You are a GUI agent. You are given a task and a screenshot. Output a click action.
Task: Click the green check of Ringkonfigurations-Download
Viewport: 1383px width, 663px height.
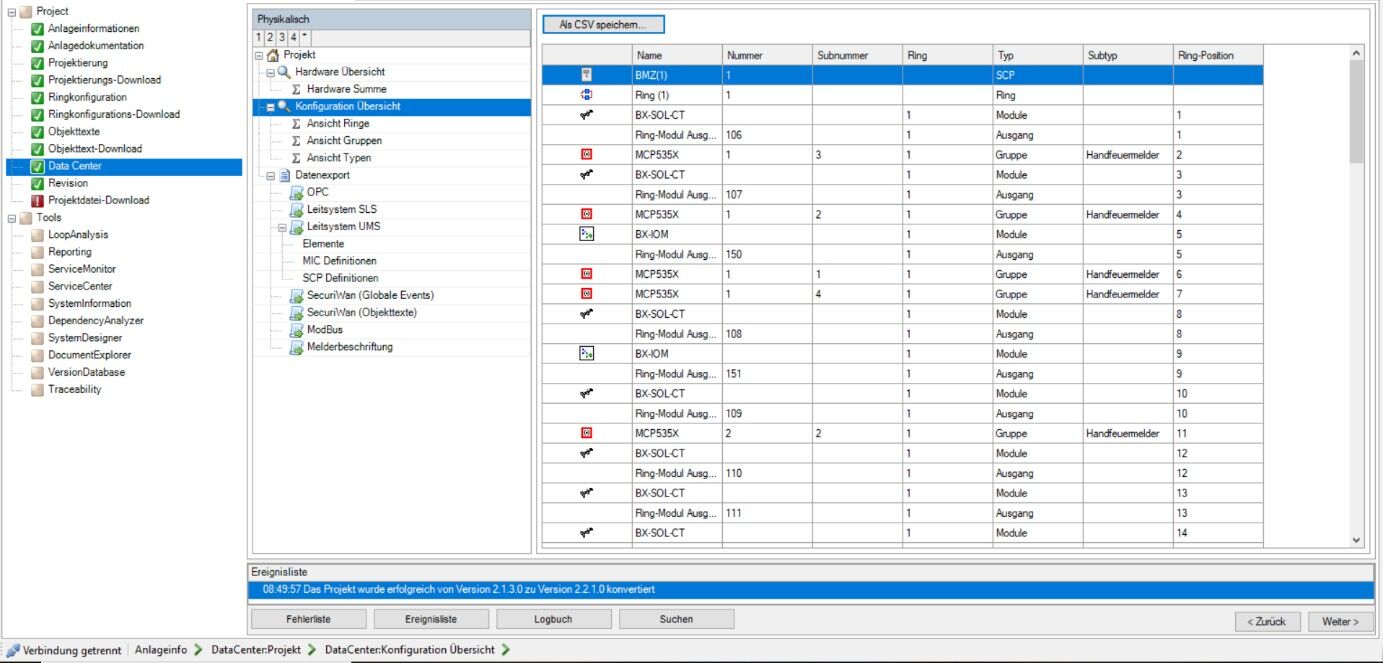coord(38,114)
